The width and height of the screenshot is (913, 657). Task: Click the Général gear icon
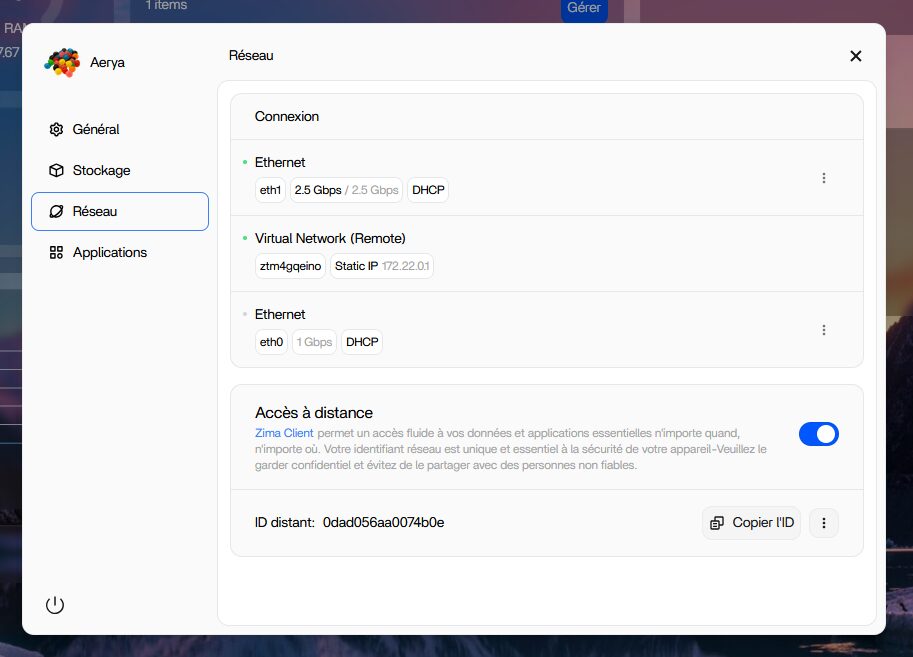click(57, 130)
